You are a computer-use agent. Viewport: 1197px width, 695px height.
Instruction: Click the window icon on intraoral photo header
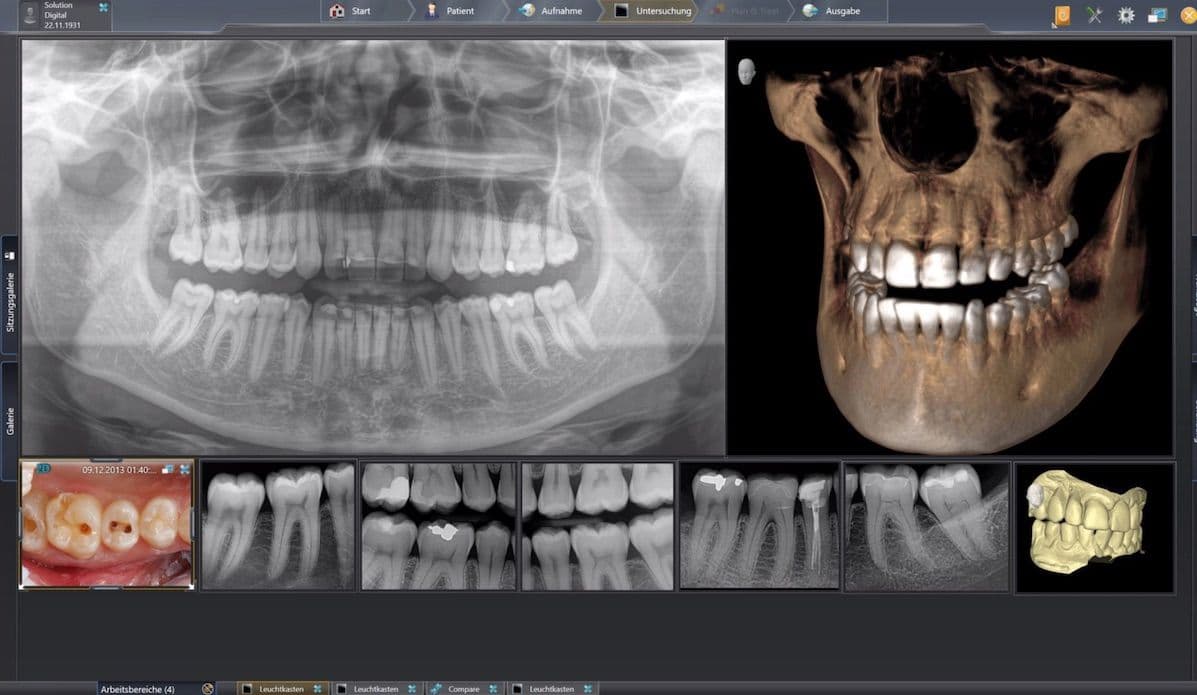168,469
